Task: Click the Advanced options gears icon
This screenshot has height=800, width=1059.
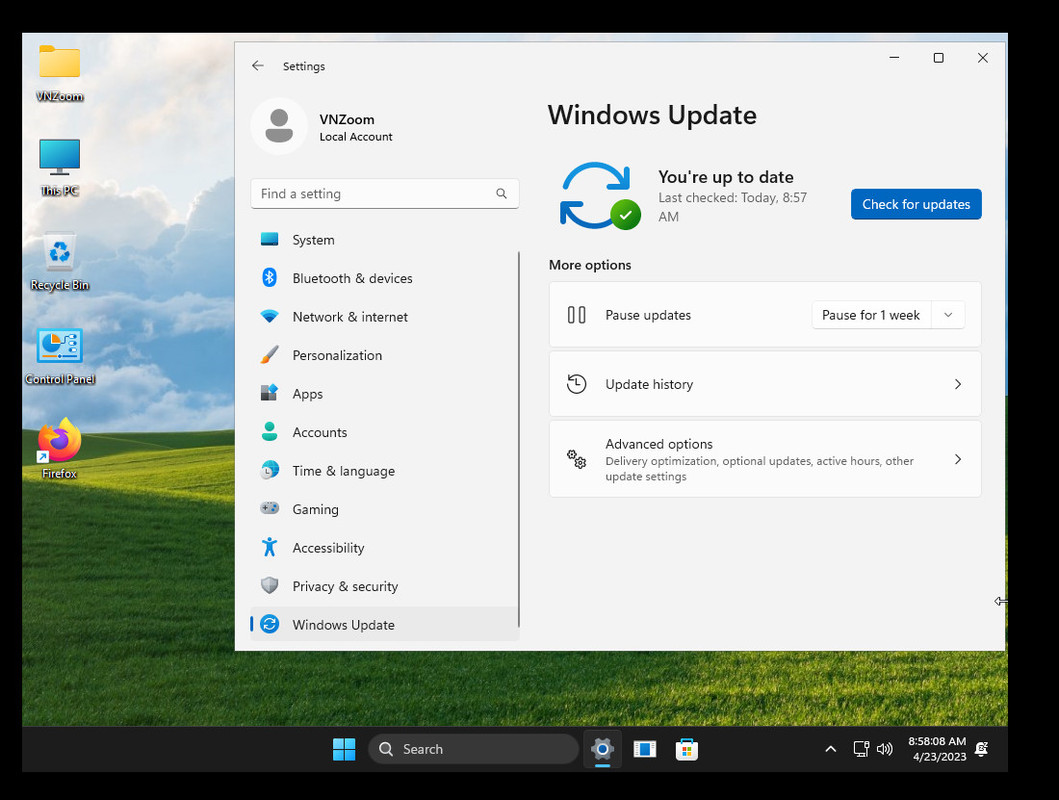Action: pyautogui.click(x=576, y=460)
